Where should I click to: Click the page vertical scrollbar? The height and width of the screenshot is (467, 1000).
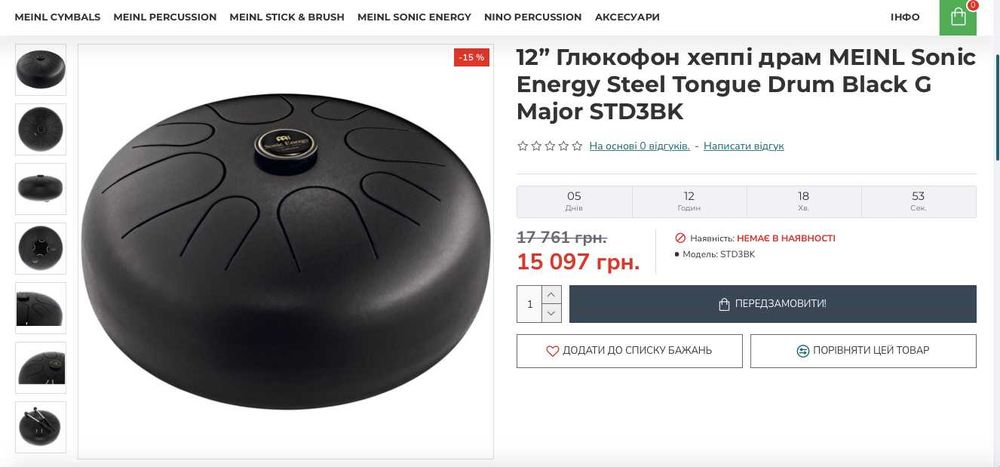pos(997,108)
